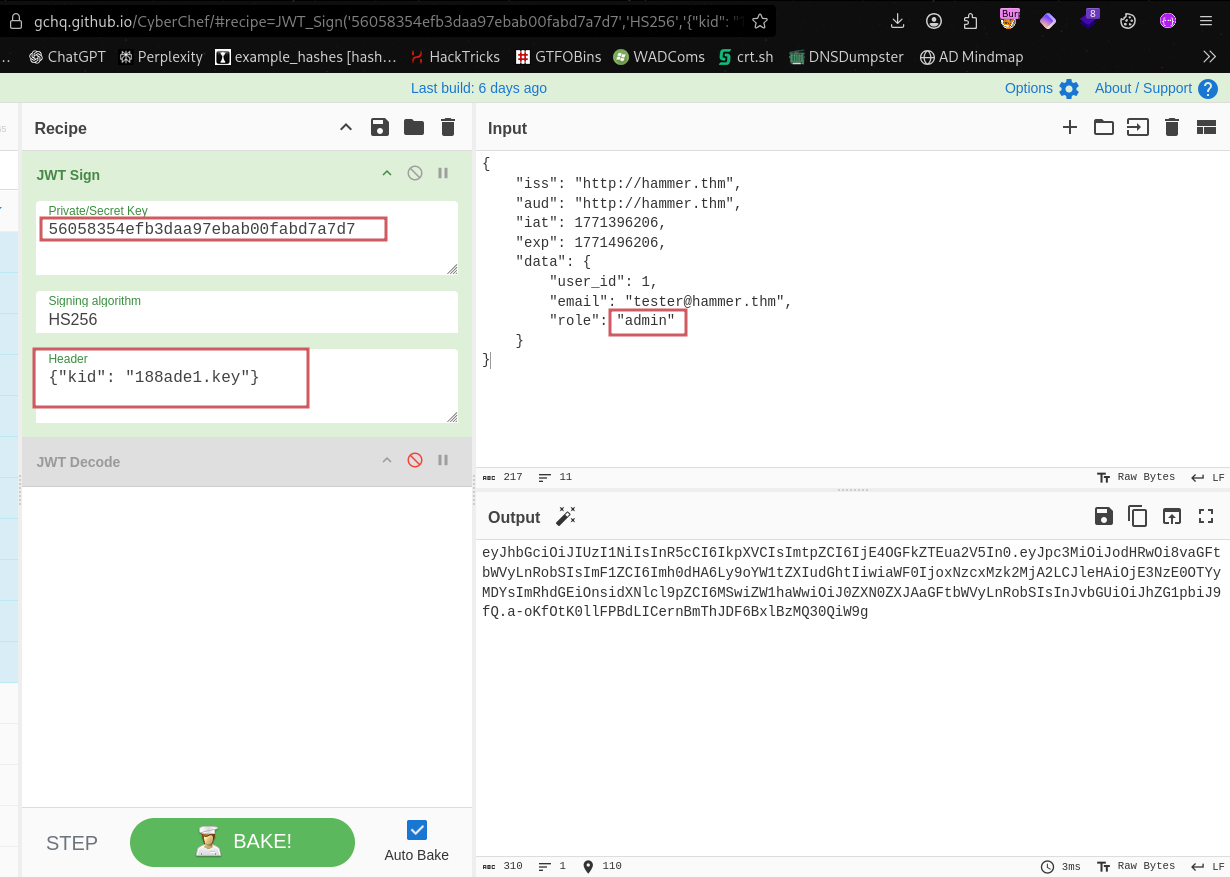
Task: Open a folder as input
Action: click(1103, 127)
